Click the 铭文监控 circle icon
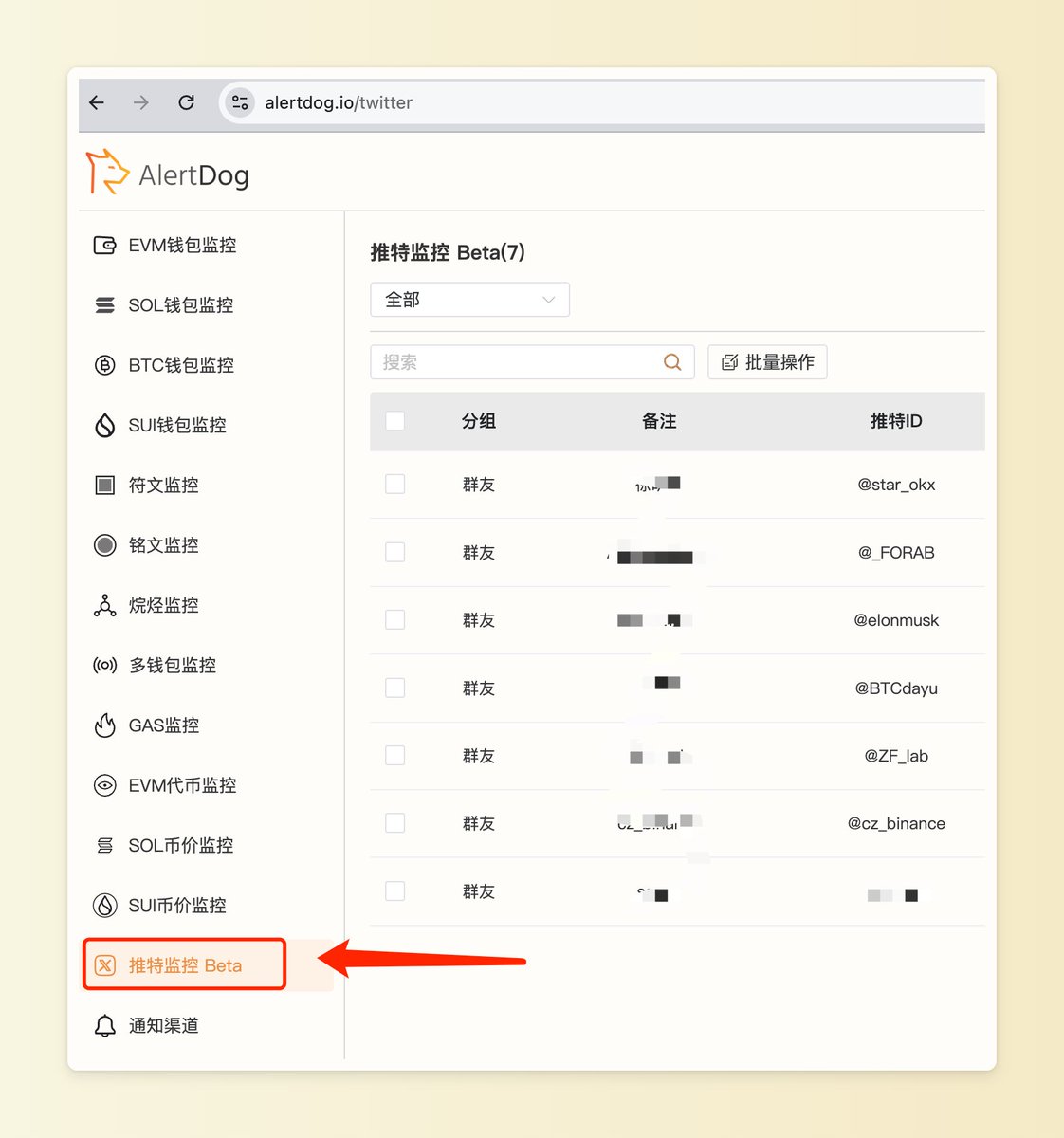 [x=105, y=545]
